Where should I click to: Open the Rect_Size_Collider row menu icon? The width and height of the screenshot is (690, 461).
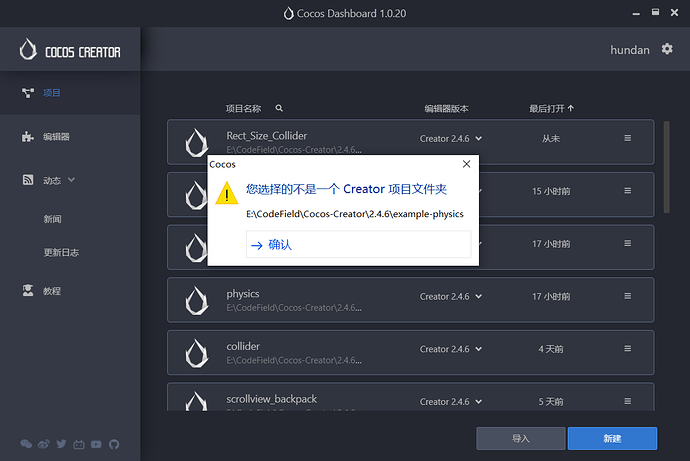click(628, 138)
